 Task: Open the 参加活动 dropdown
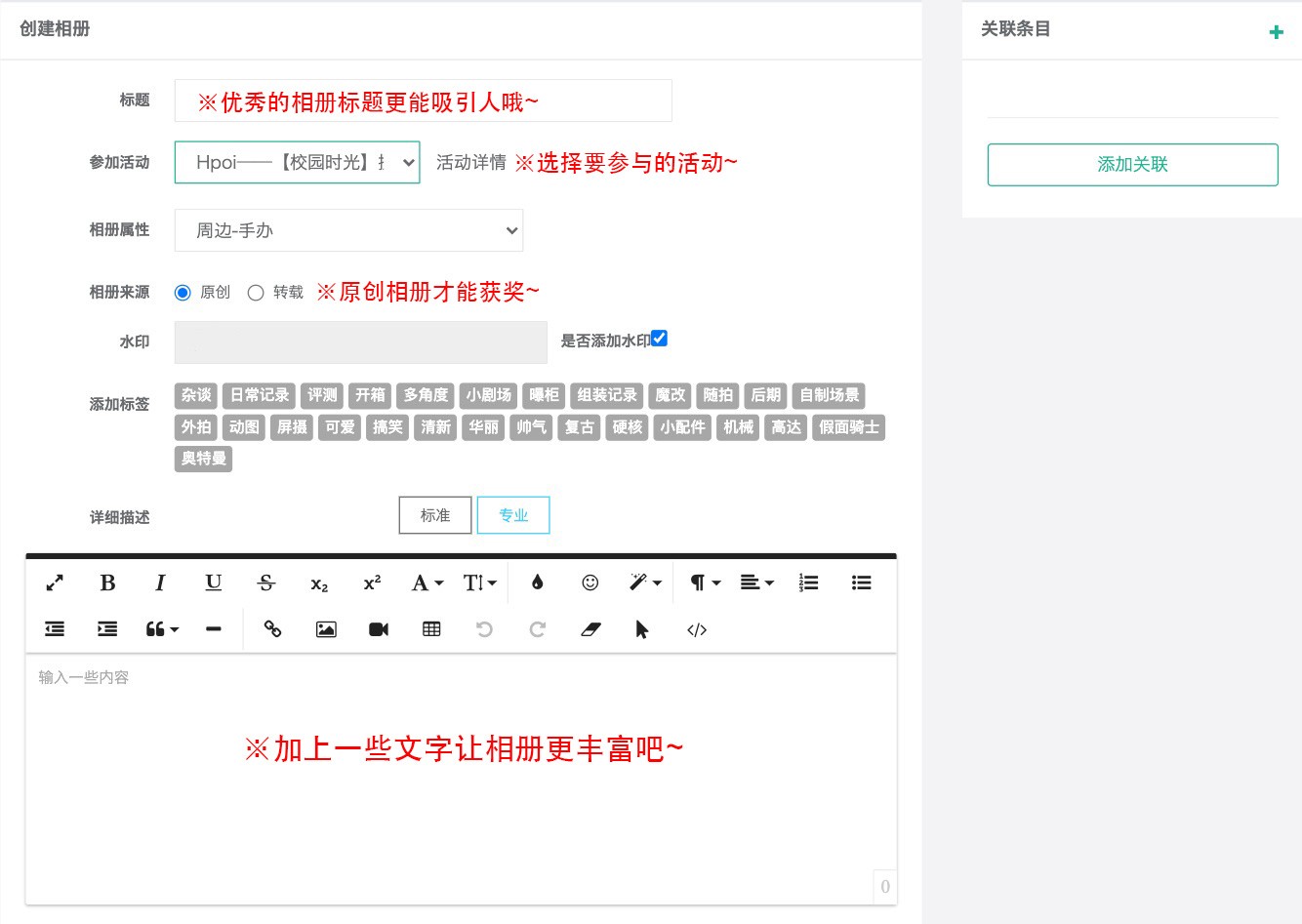(297, 163)
